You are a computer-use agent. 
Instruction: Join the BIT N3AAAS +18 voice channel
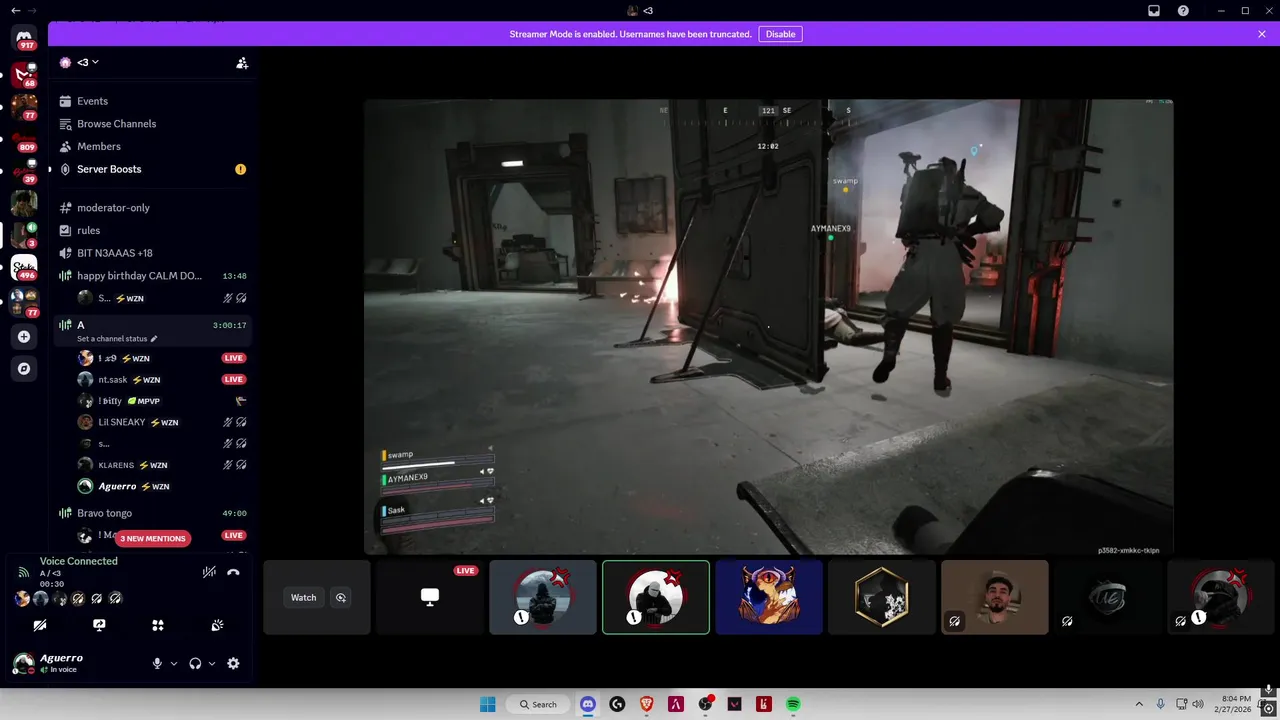pos(153,253)
